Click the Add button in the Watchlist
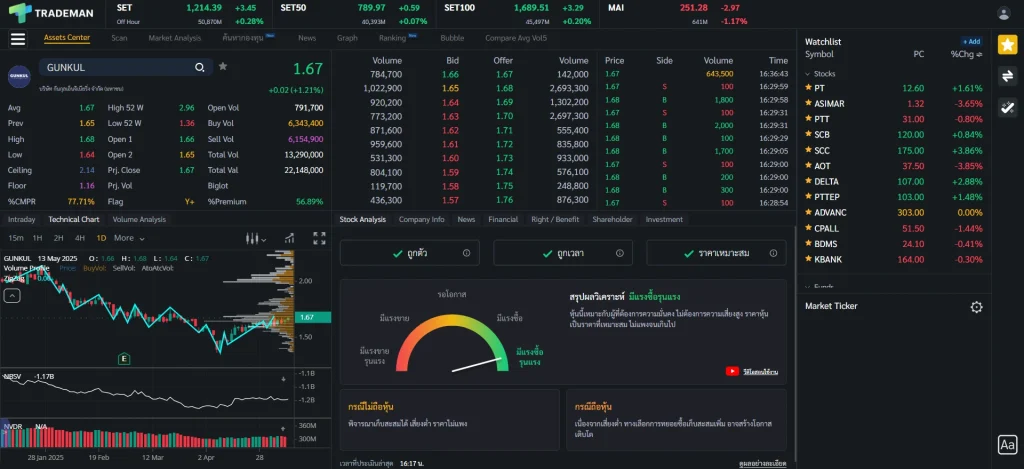The image size is (1024, 469). pyautogui.click(x=971, y=42)
